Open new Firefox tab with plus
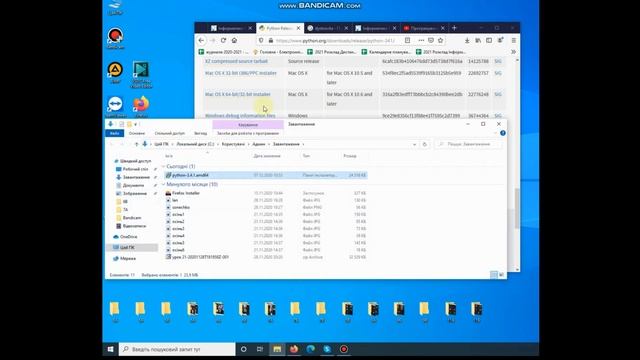 (454, 28)
